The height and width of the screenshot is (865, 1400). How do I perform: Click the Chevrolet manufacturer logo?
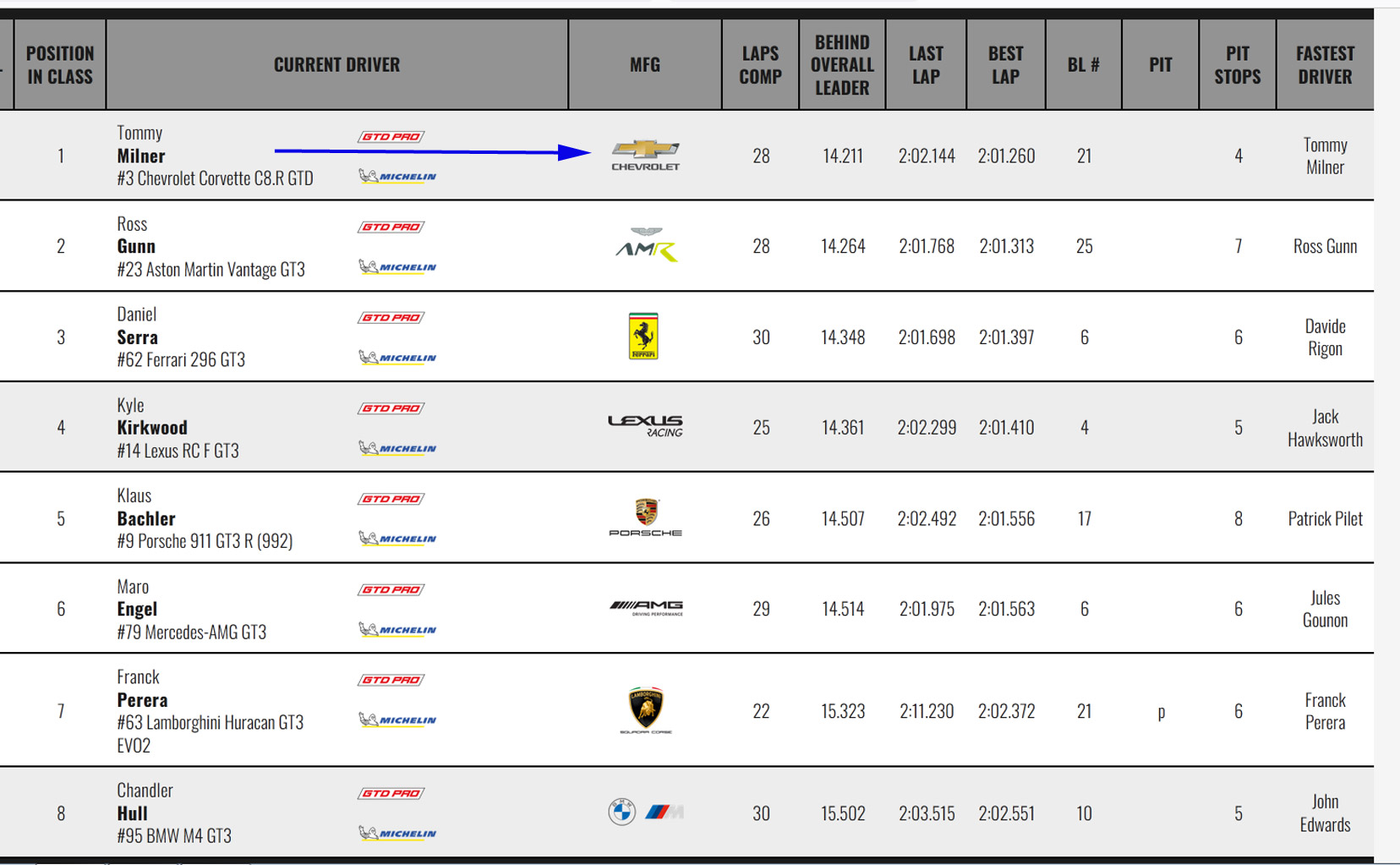coord(645,155)
